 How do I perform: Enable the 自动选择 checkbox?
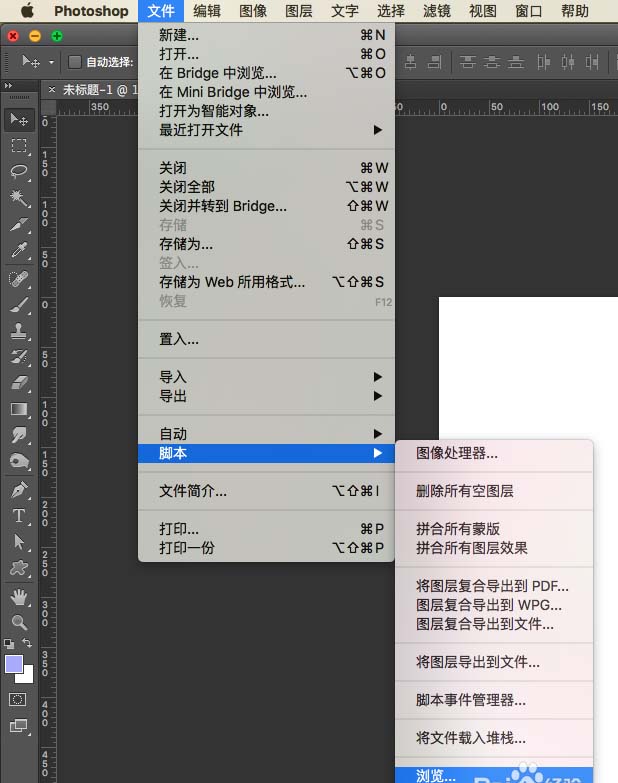point(74,62)
